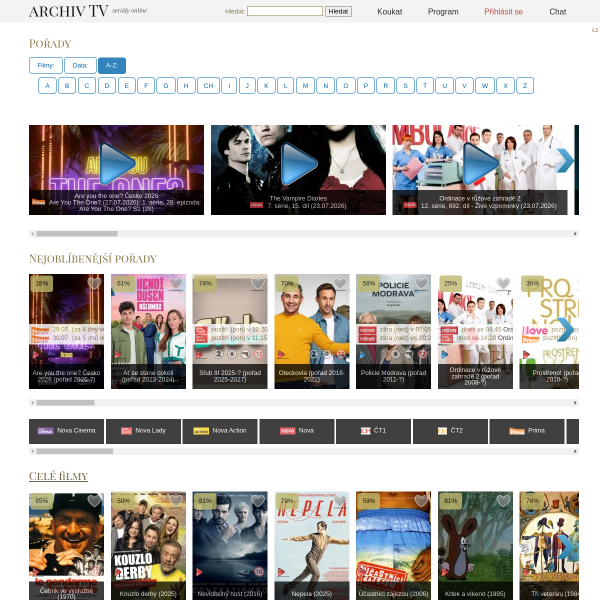Screen dimensions: 600x600
Task: Toggle heart on Slub III poster
Action: 258,284
